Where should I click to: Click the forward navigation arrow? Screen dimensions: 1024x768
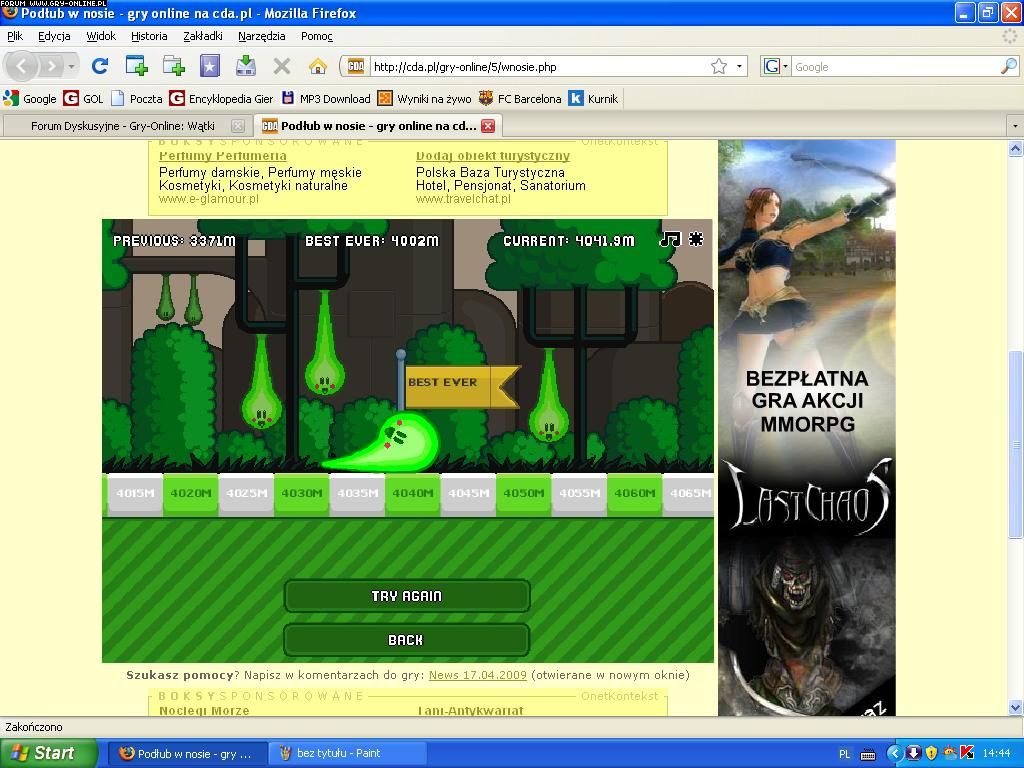51,66
